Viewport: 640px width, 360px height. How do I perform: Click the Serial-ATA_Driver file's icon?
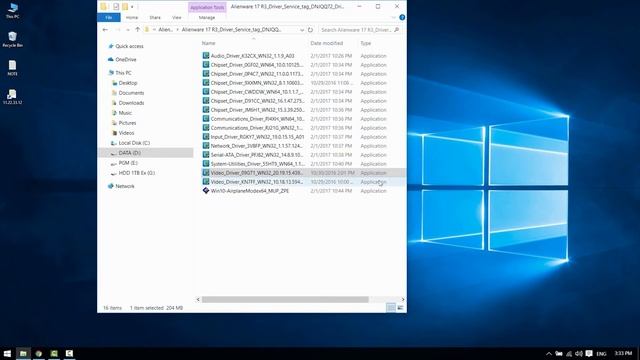[206, 155]
